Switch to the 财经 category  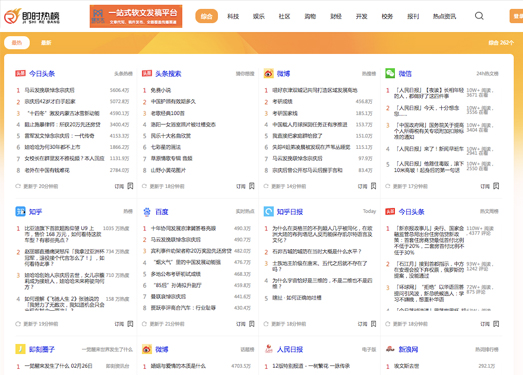click(336, 16)
